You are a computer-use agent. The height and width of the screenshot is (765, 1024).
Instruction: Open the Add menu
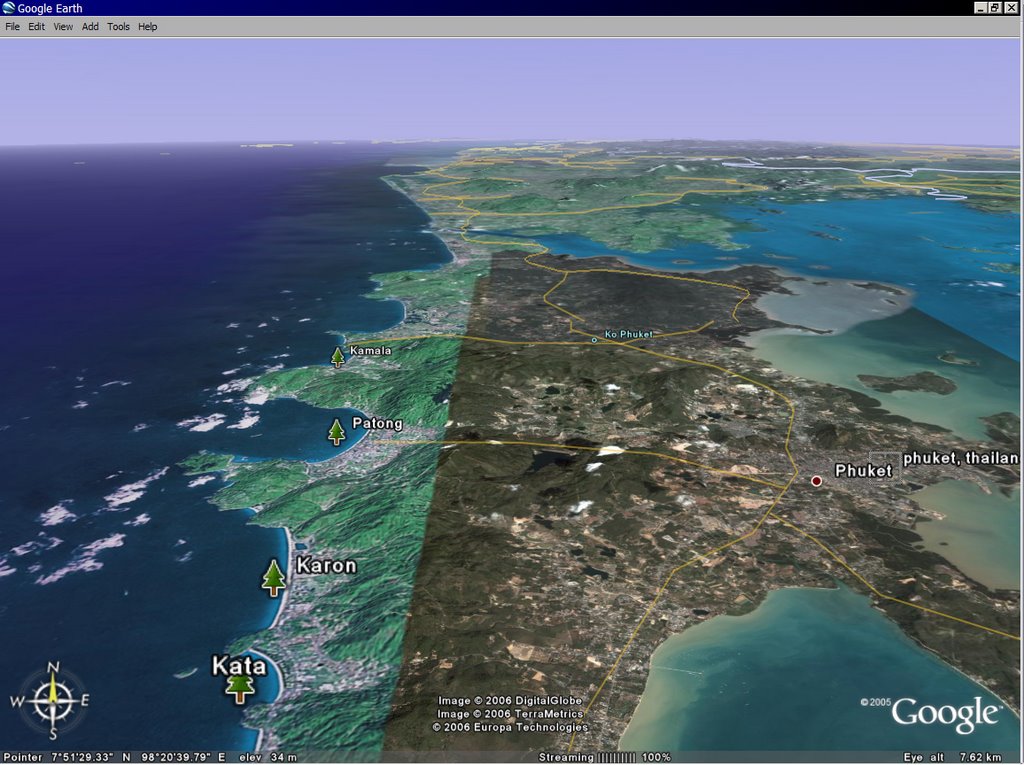(90, 27)
